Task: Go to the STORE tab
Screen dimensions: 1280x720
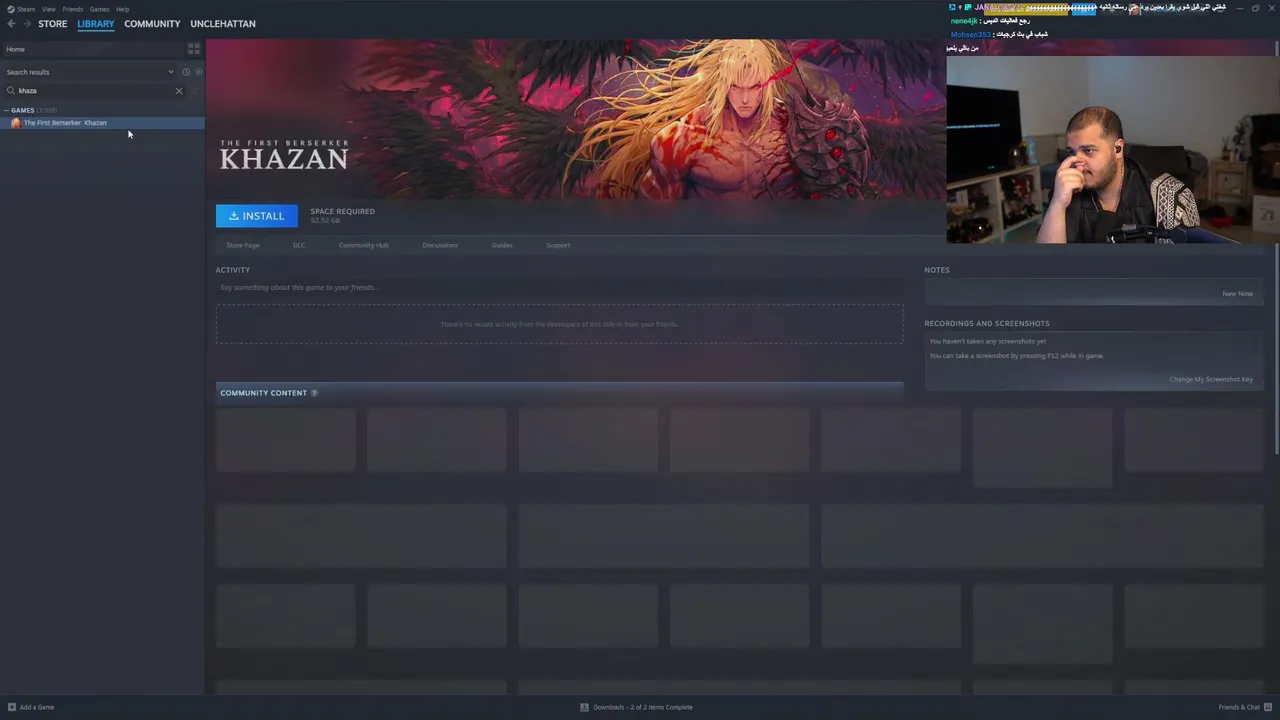Action: (x=53, y=24)
